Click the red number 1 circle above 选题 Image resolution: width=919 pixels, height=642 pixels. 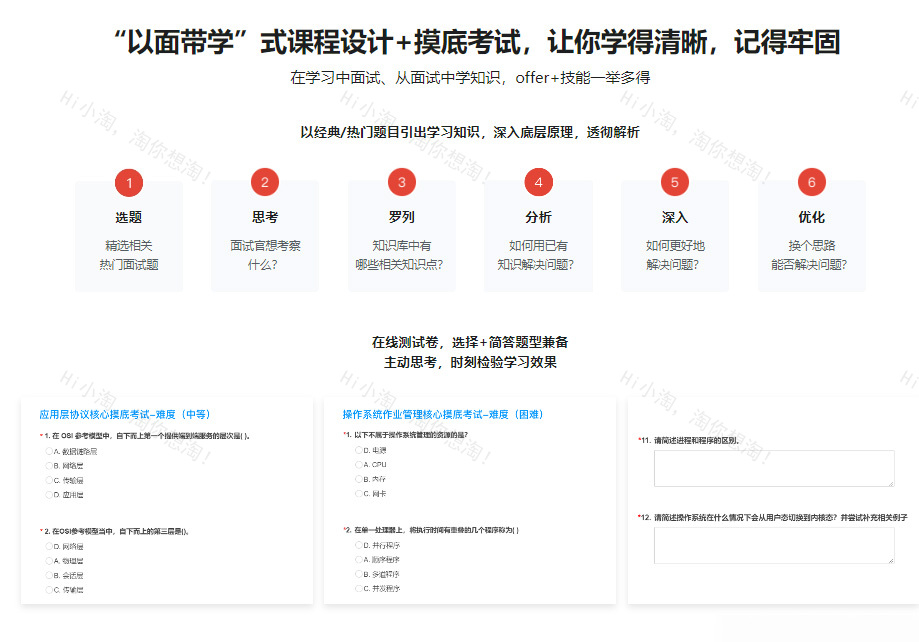[129, 182]
